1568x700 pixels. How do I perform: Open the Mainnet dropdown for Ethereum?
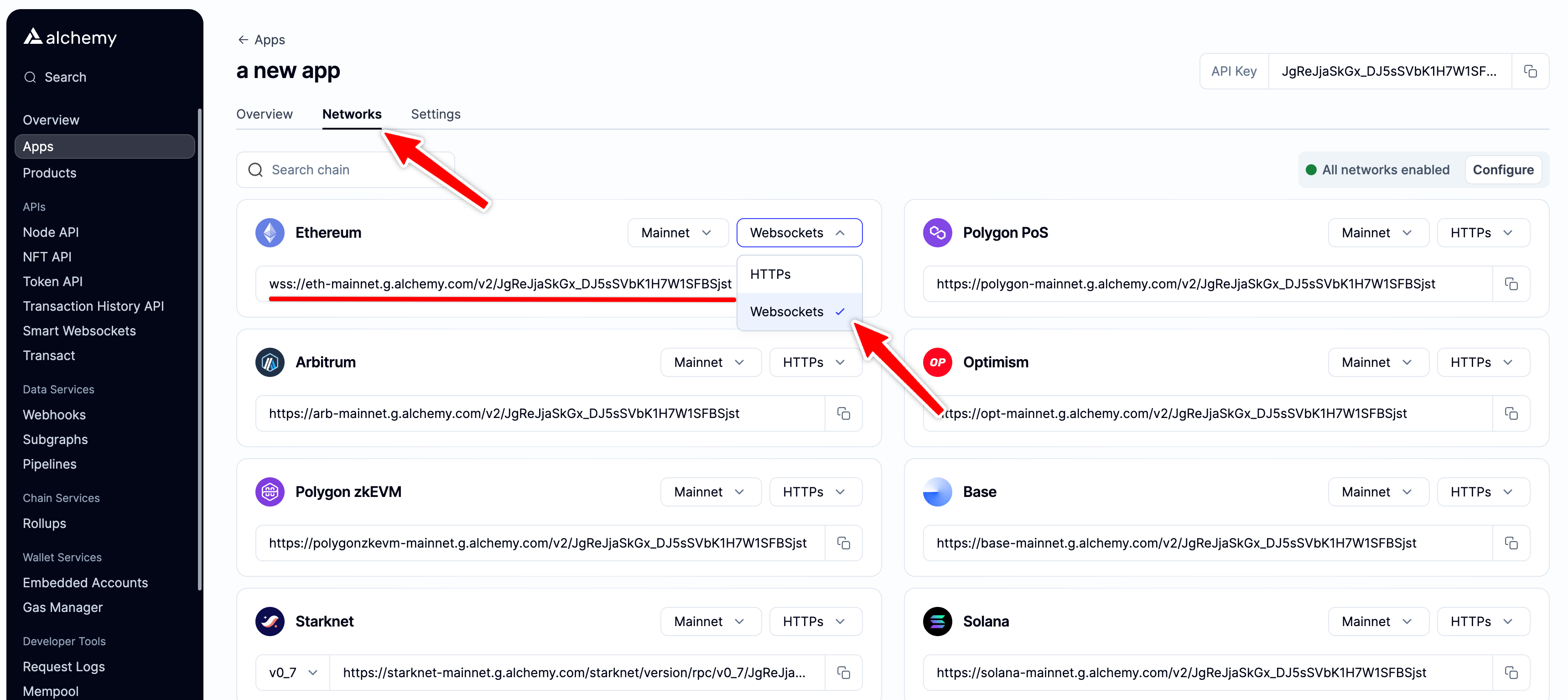point(677,232)
